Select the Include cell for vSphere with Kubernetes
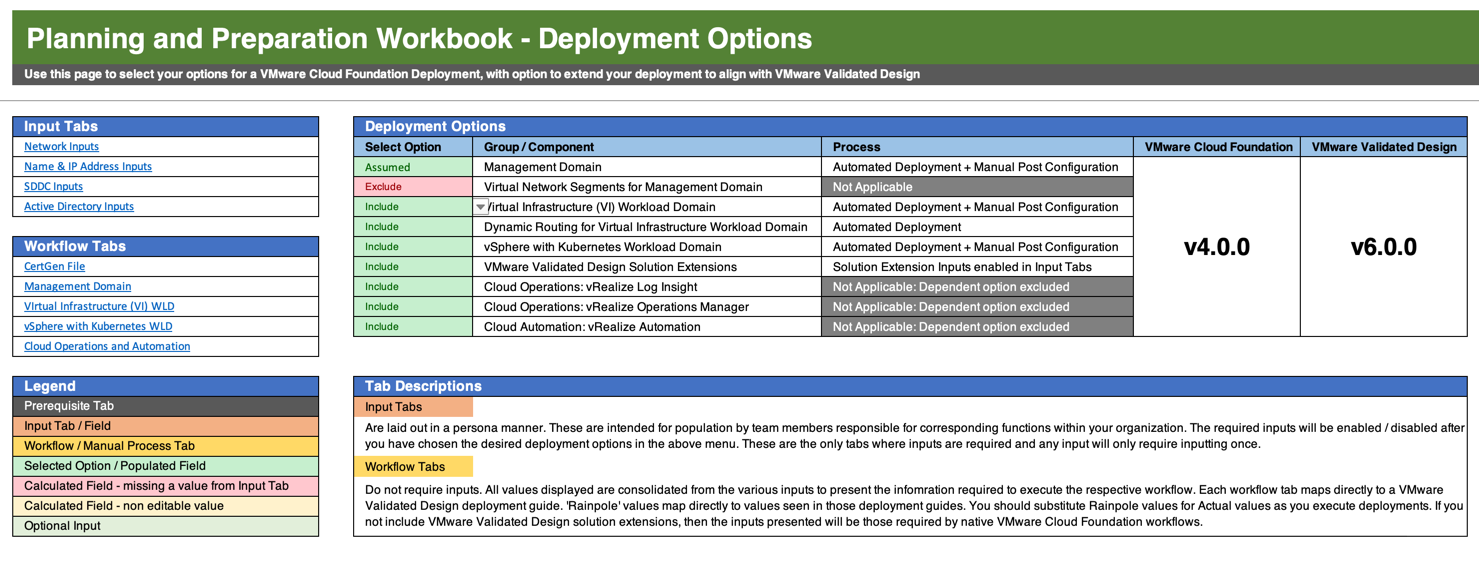This screenshot has width=1479, height=563. click(412, 247)
